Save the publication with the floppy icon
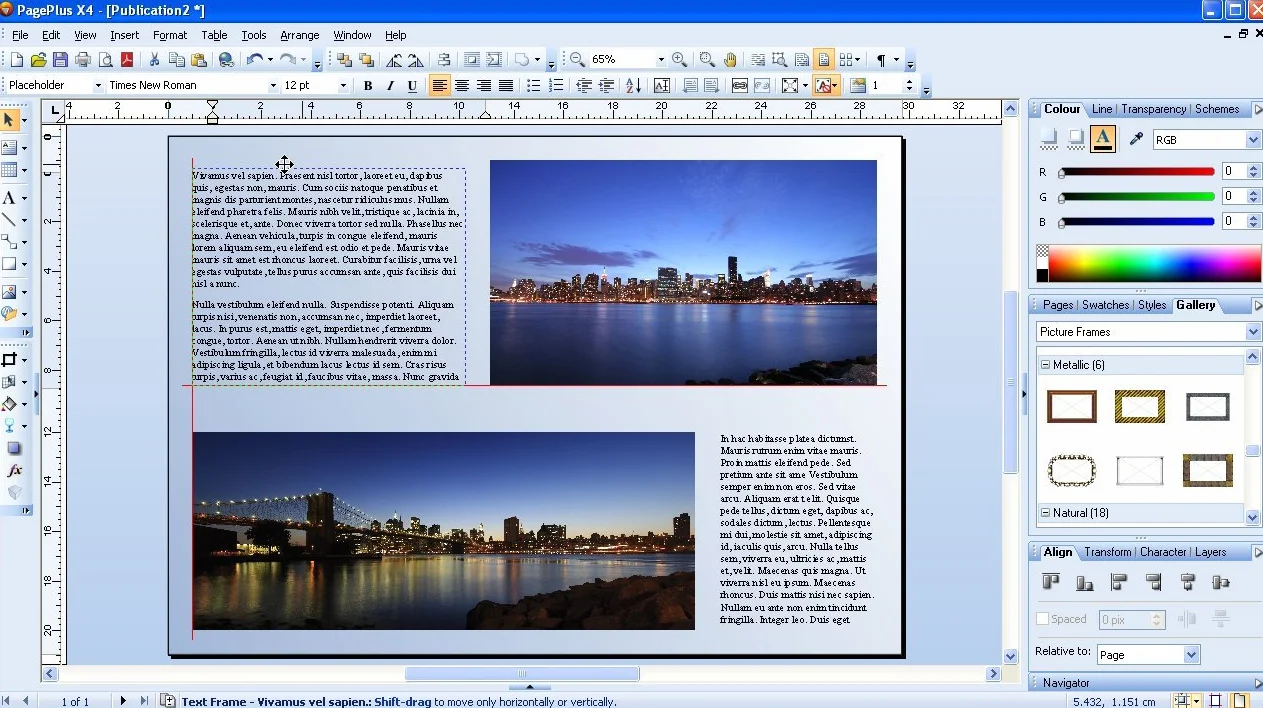This screenshot has width=1263, height=708. [x=60, y=60]
